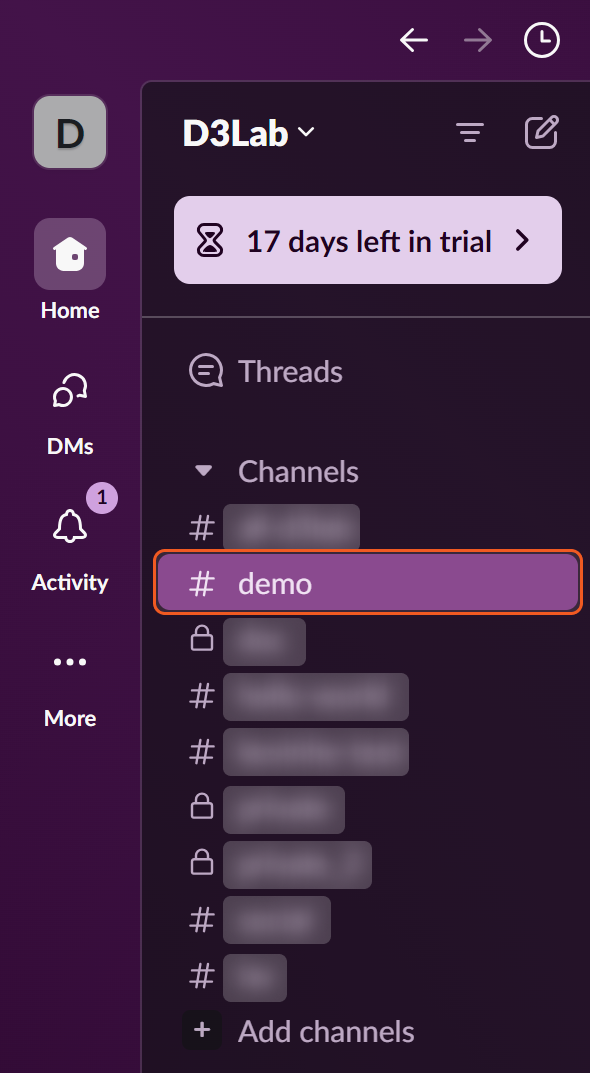Open the sidebar filter icon
The height and width of the screenshot is (1073, 590).
click(470, 132)
